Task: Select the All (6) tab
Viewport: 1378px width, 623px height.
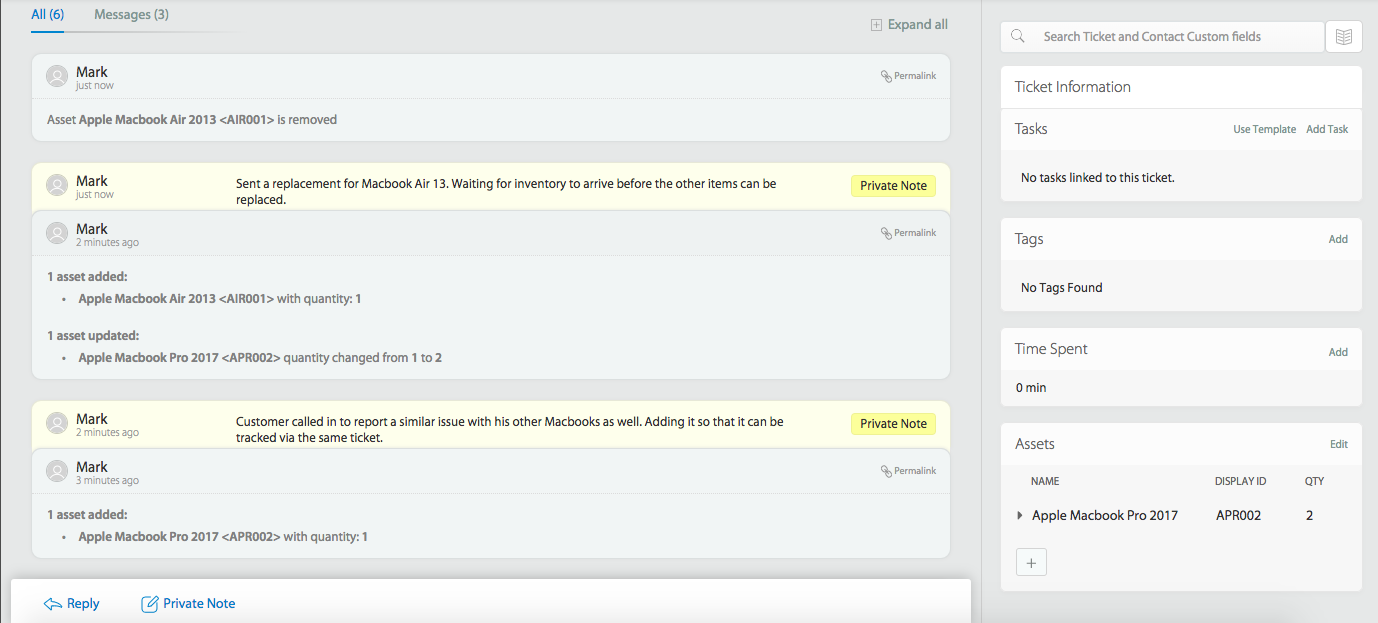Action: 47,15
